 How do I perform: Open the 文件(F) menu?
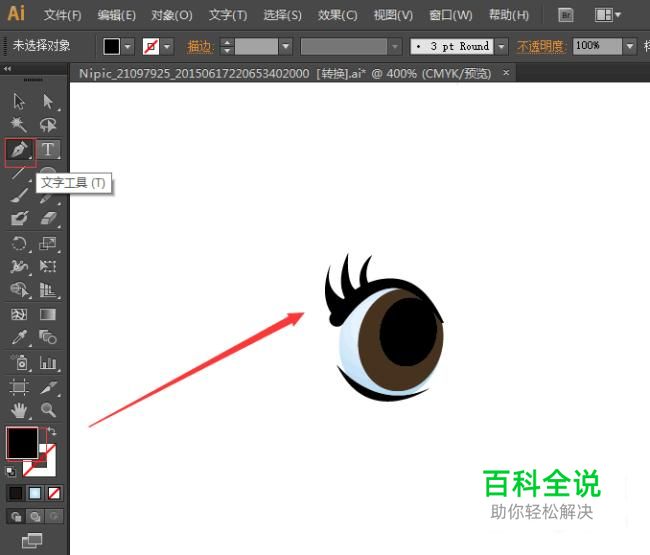point(63,15)
